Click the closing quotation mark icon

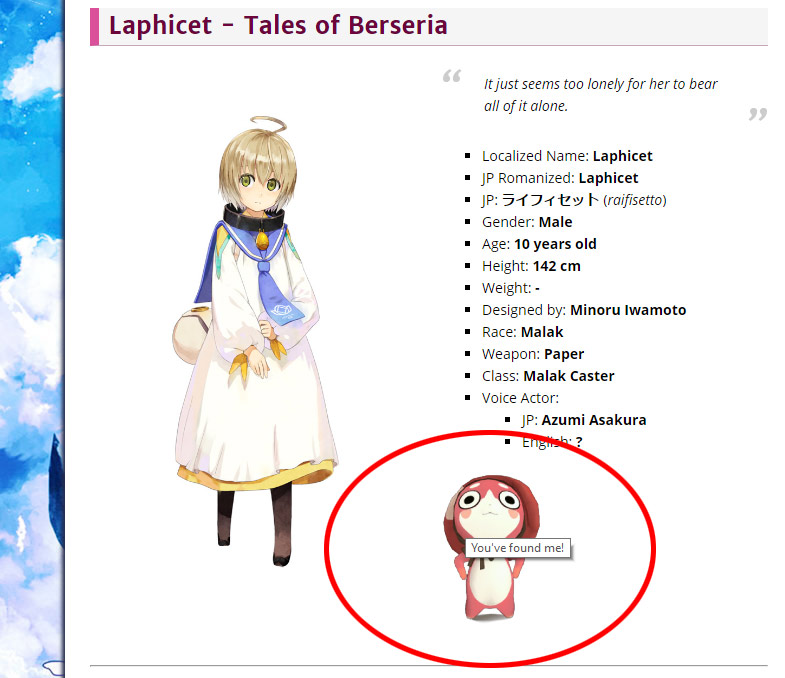(758, 114)
